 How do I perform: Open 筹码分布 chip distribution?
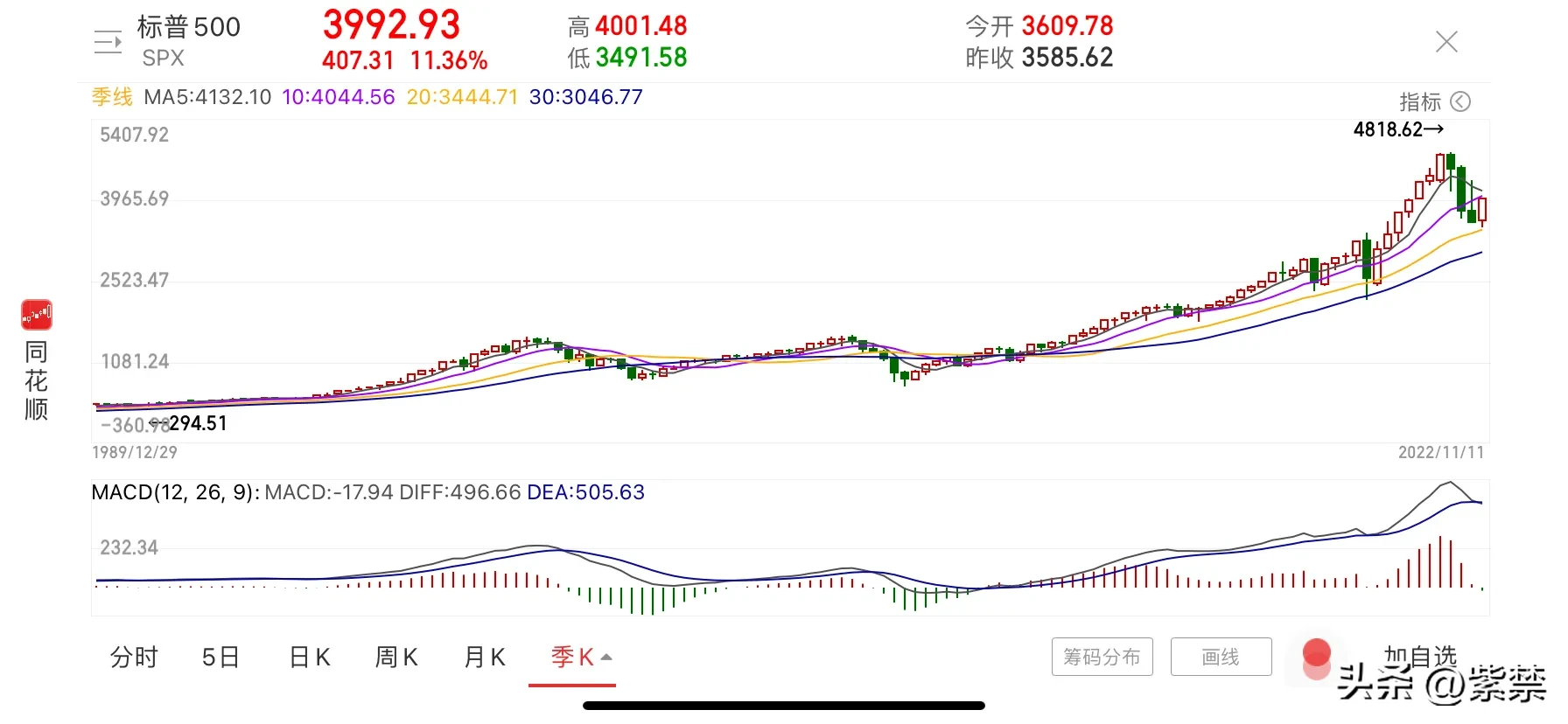pos(1102,657)
